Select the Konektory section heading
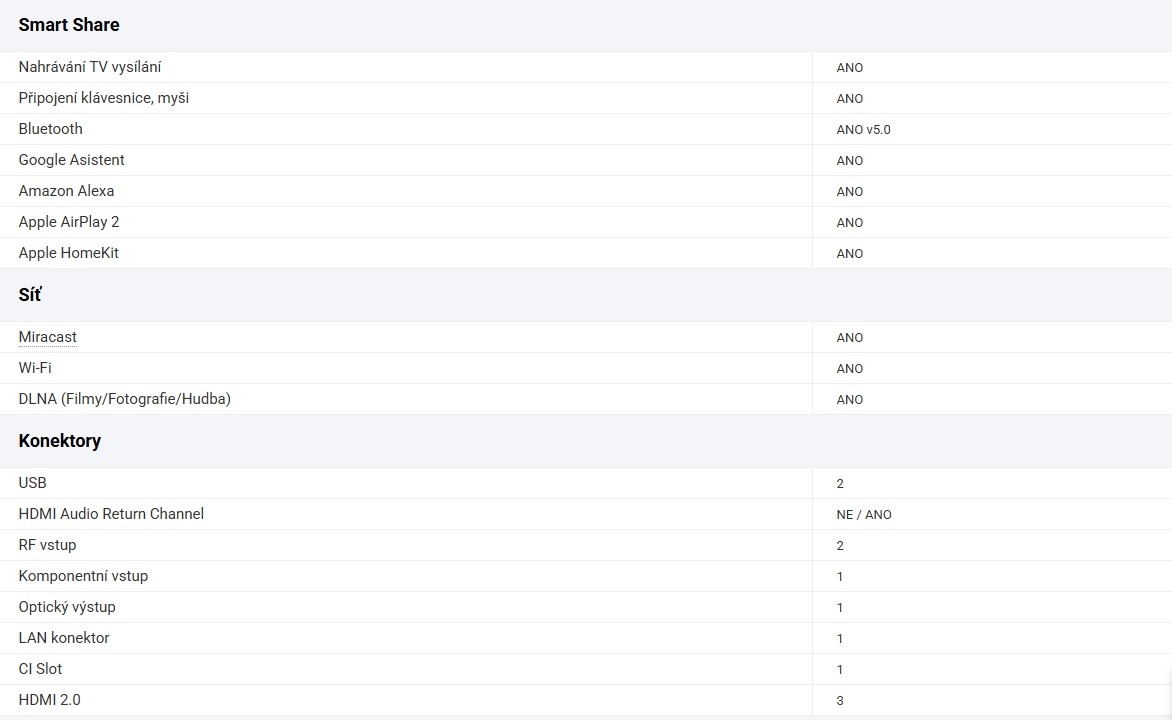 point(60,440)
